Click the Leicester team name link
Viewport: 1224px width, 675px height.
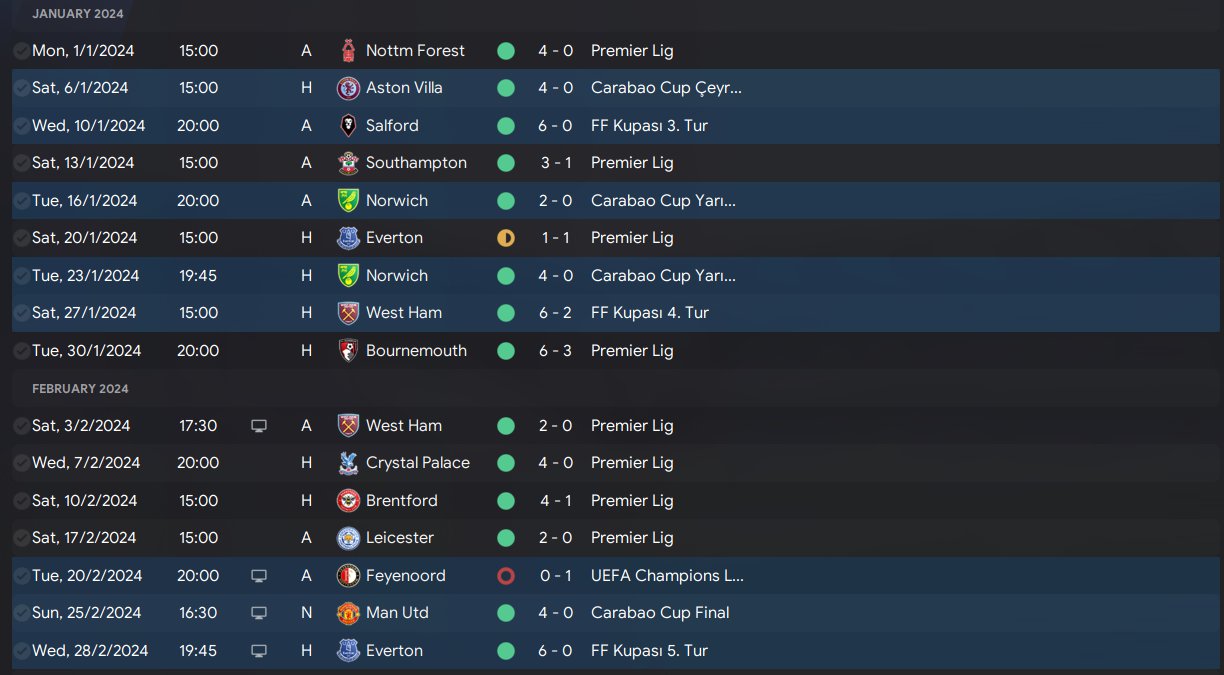(400, 538)
